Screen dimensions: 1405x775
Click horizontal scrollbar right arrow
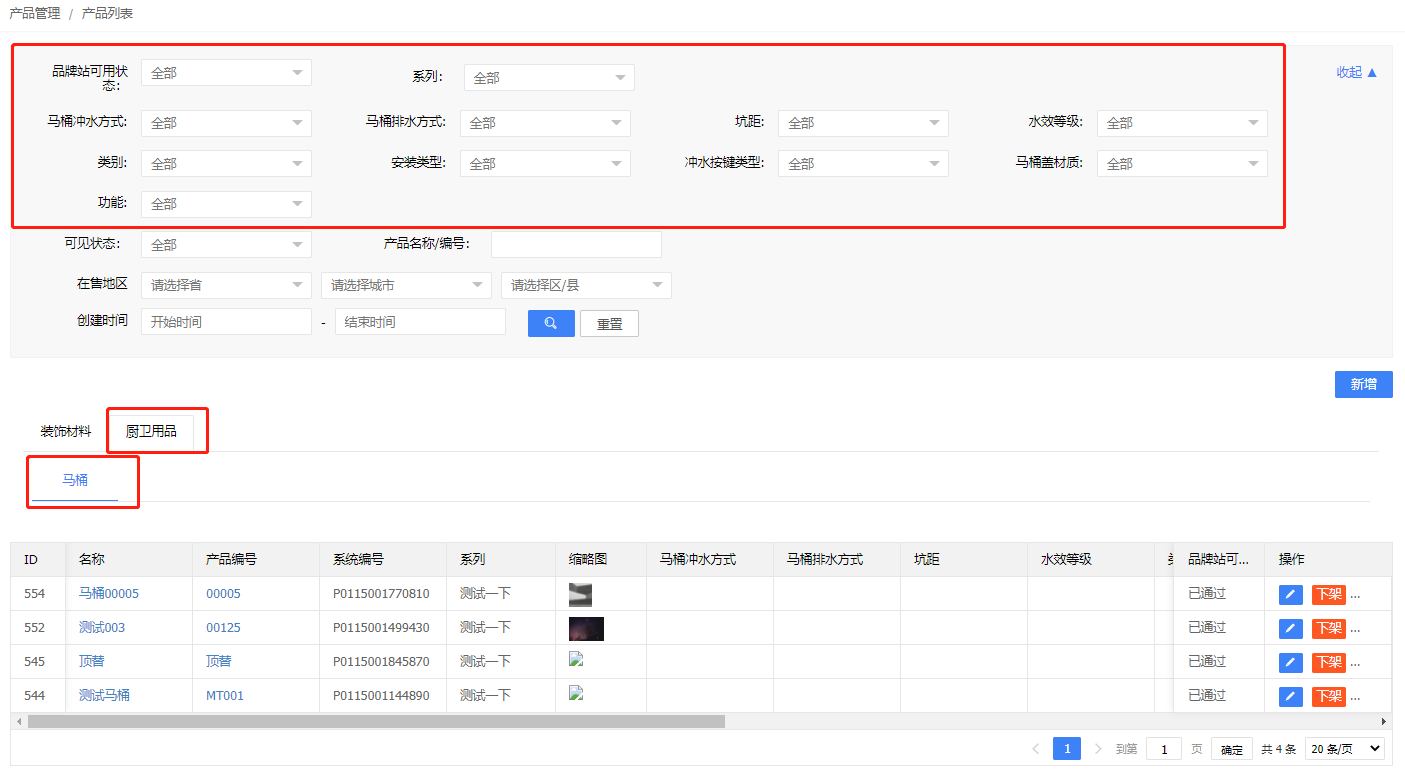[x=1384, y=721]
